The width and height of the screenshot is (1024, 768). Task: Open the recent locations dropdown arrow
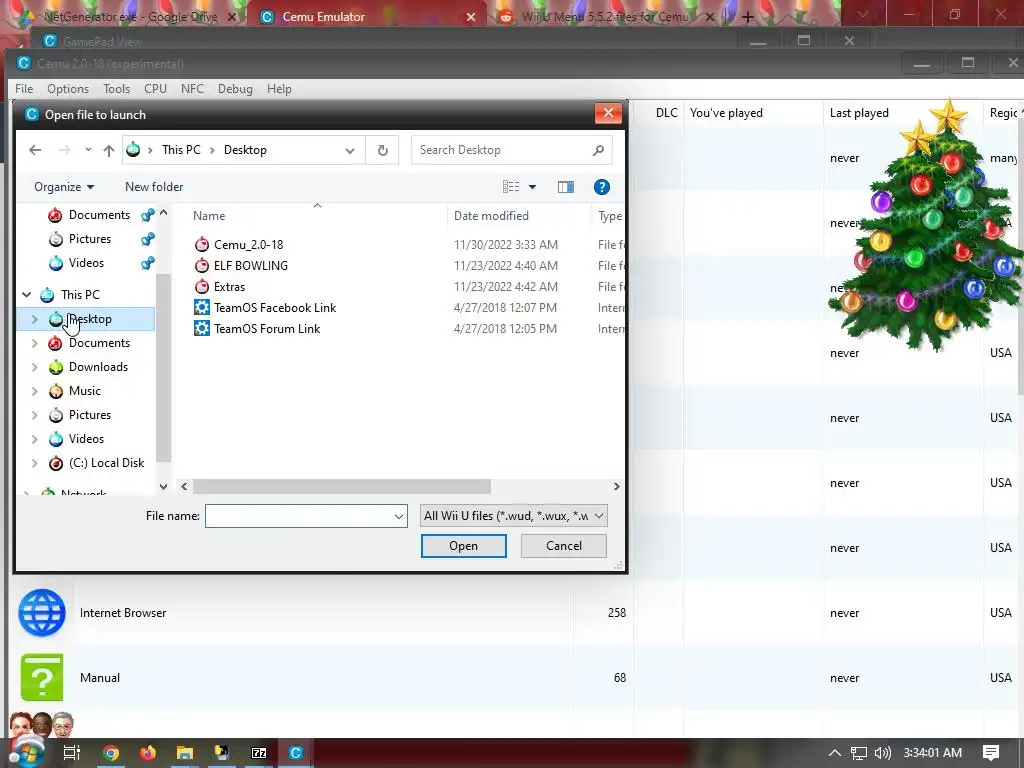[88, 150]
